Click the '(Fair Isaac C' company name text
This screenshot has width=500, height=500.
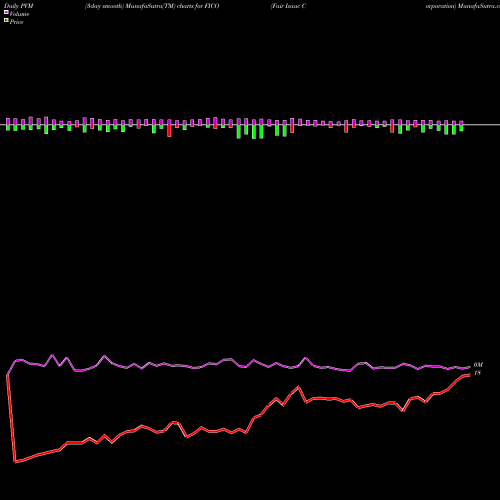[x=288, y=6]
